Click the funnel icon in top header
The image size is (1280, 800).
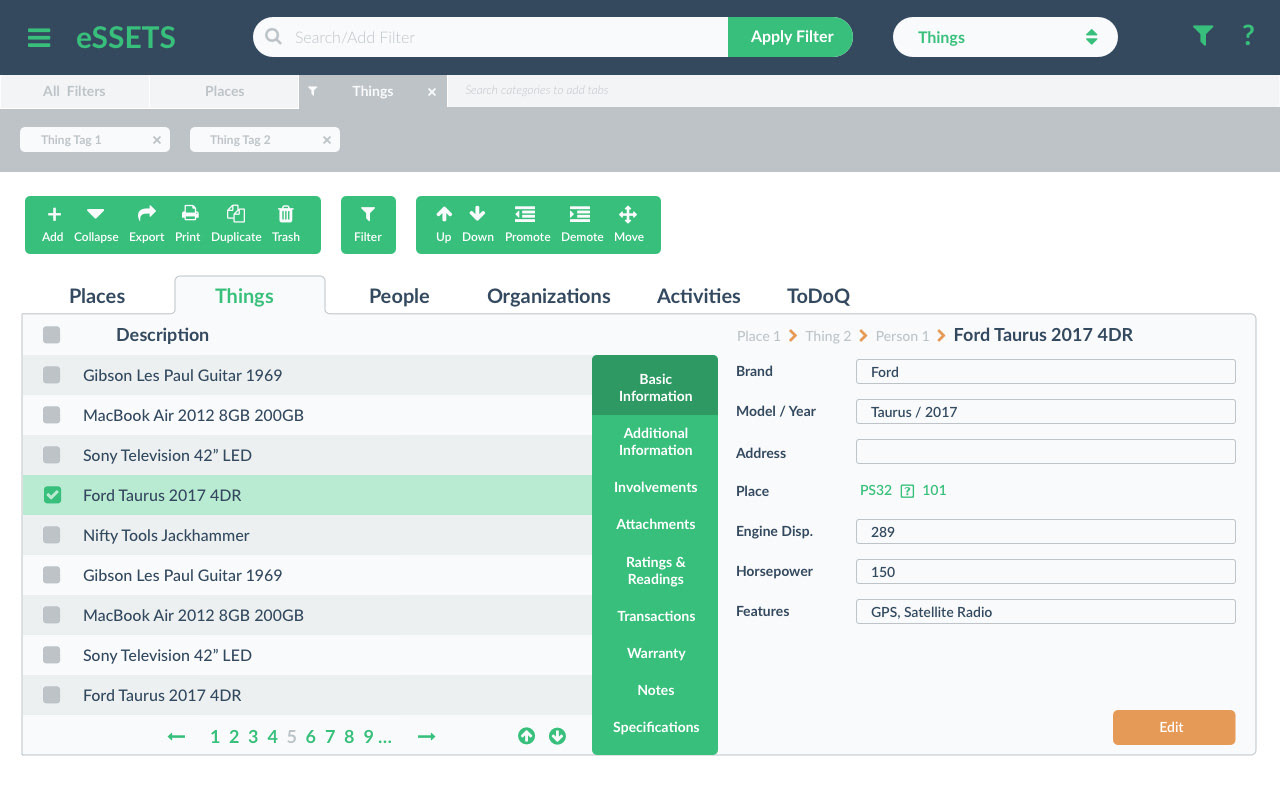click(x=1202, y=36)
